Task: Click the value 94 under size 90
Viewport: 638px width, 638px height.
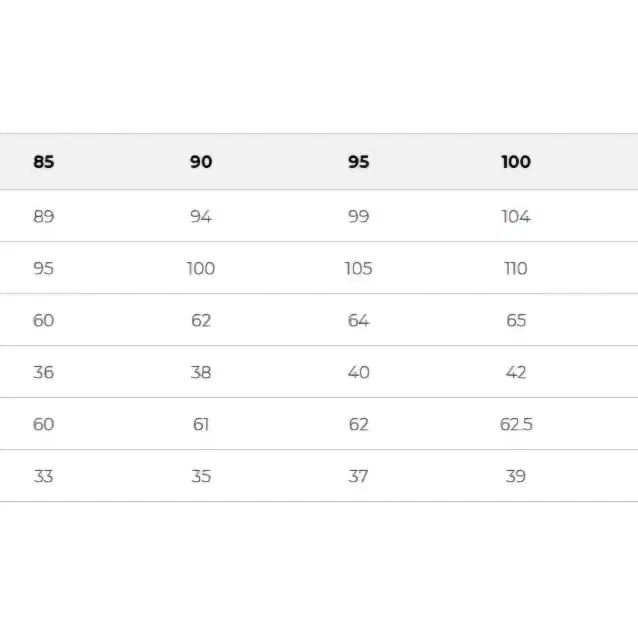Action: click(201, 216)
